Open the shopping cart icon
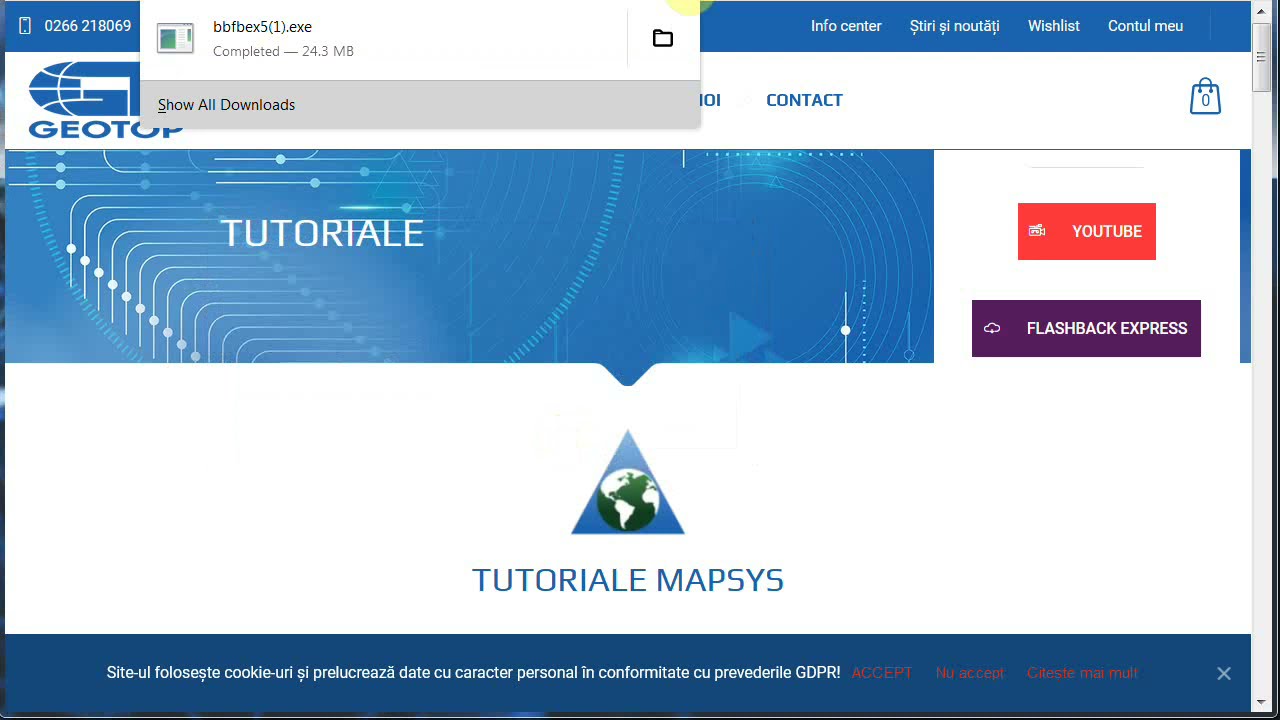This screenshot has width=1280, height=720. coord(1205,97)
